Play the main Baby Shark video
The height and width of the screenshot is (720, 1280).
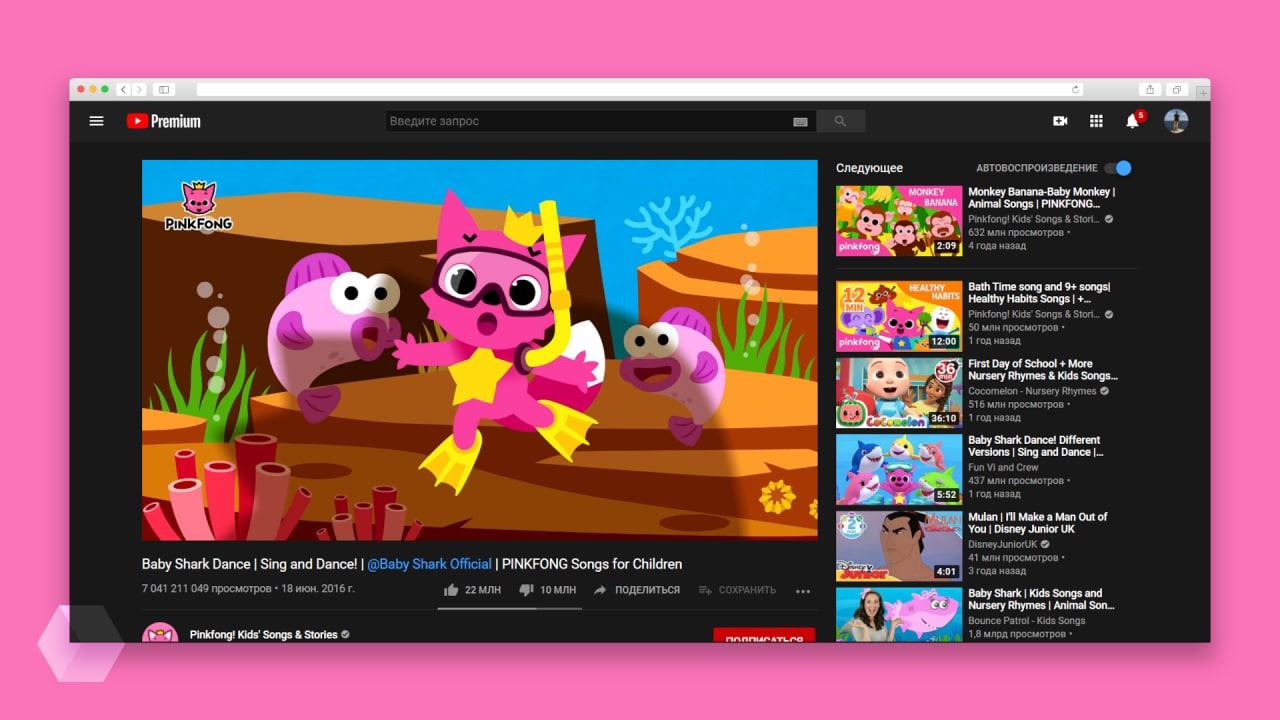[x=479, y=350]
